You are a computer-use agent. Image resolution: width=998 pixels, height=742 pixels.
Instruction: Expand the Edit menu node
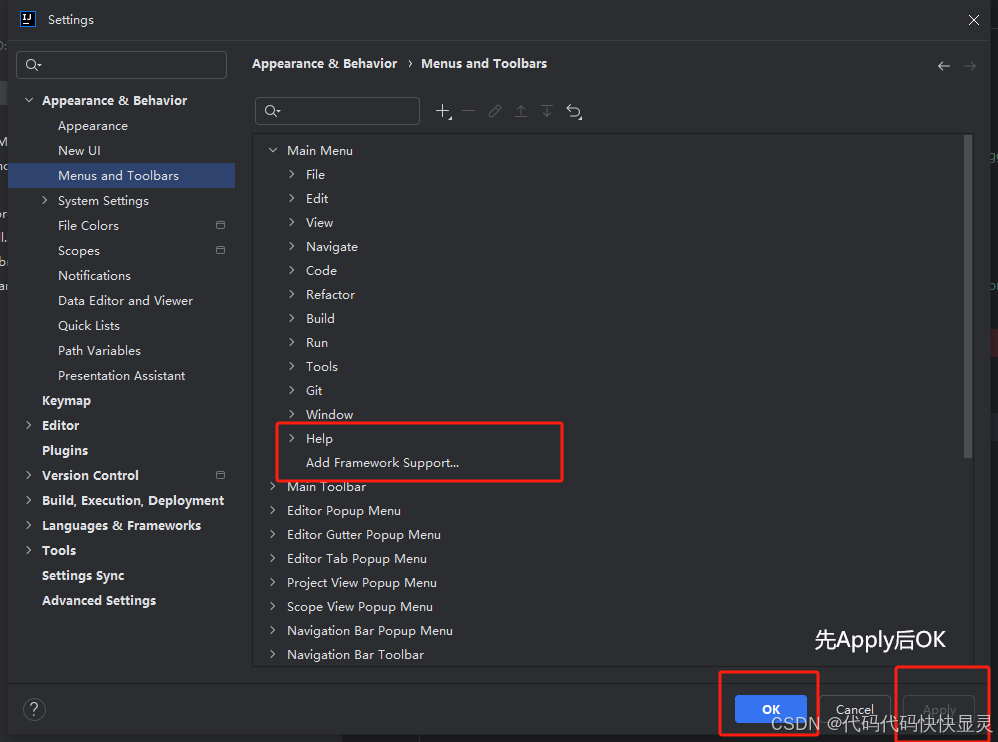(292, 198)
